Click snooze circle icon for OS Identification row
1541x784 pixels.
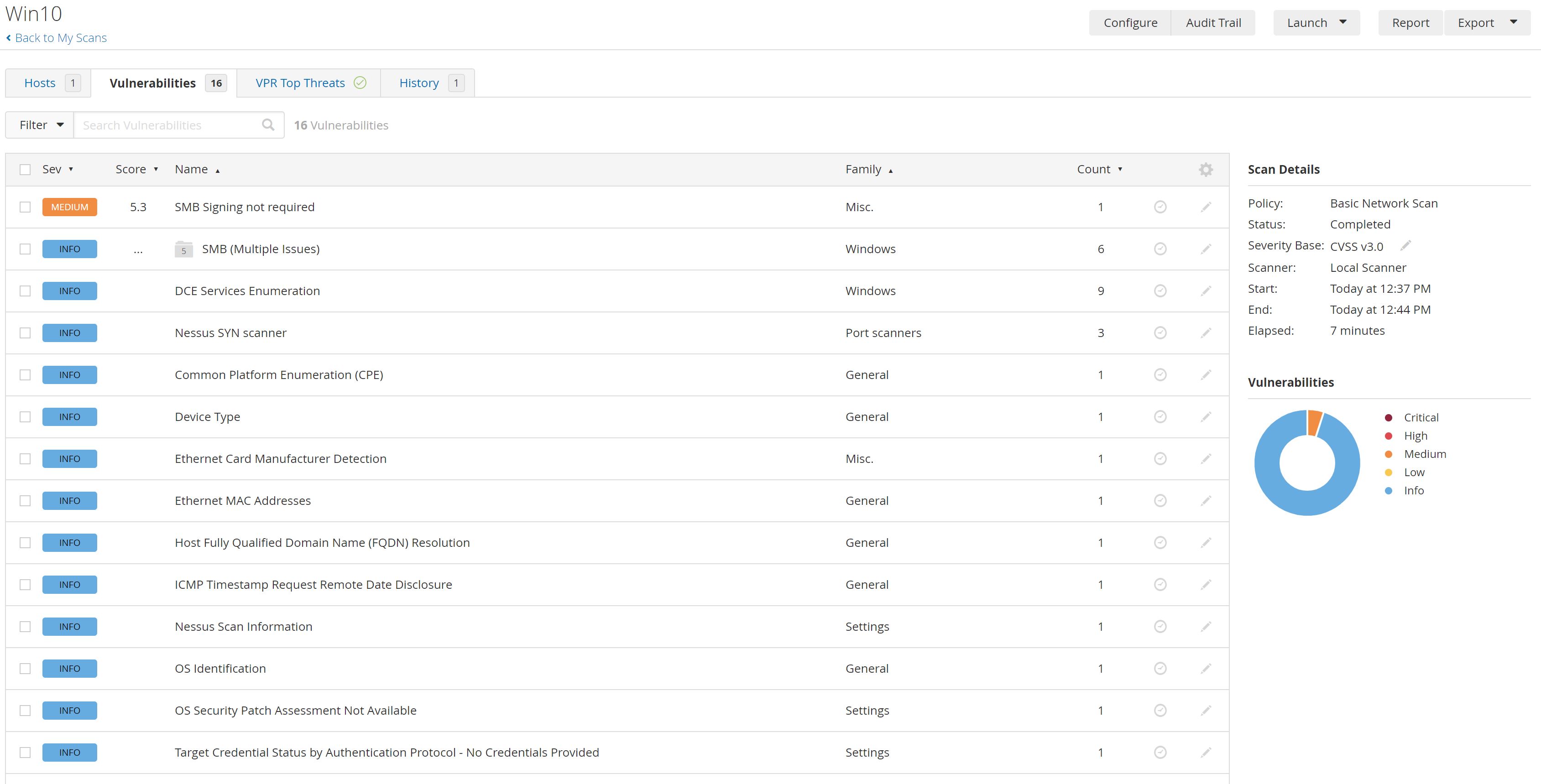pyautogui.click(x=1160, y=668)
